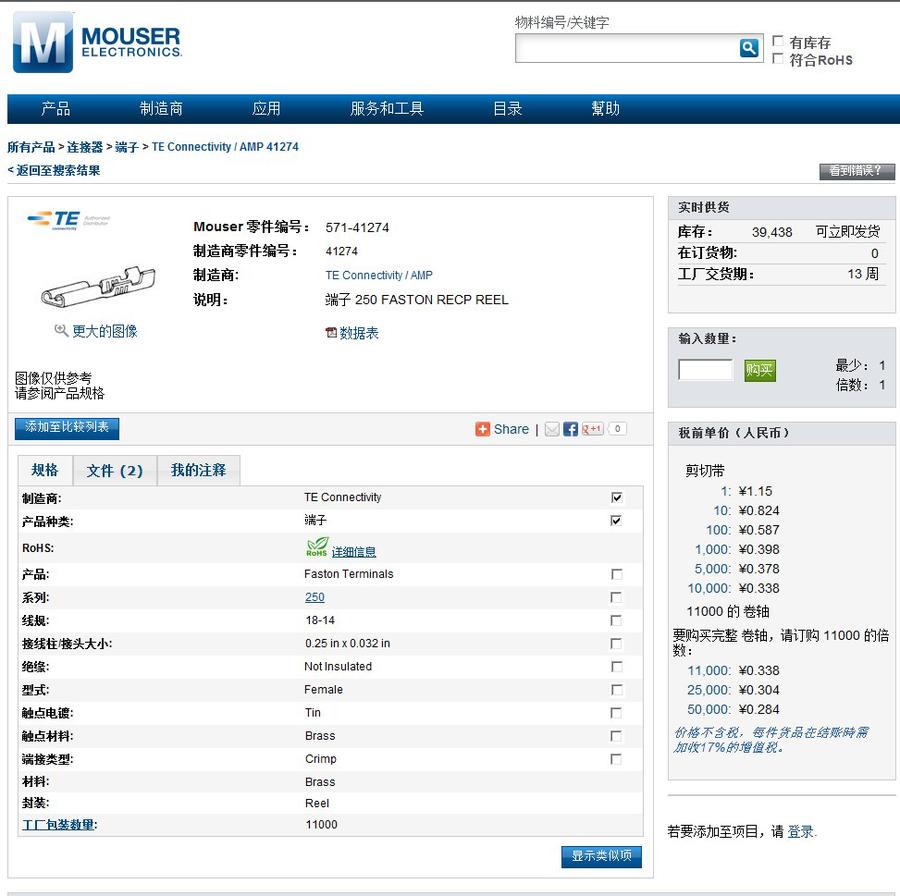Viewport: 900px width, 896px height.
Task: Open the 服务和工具 navigation menu
Action: (386, 109)
